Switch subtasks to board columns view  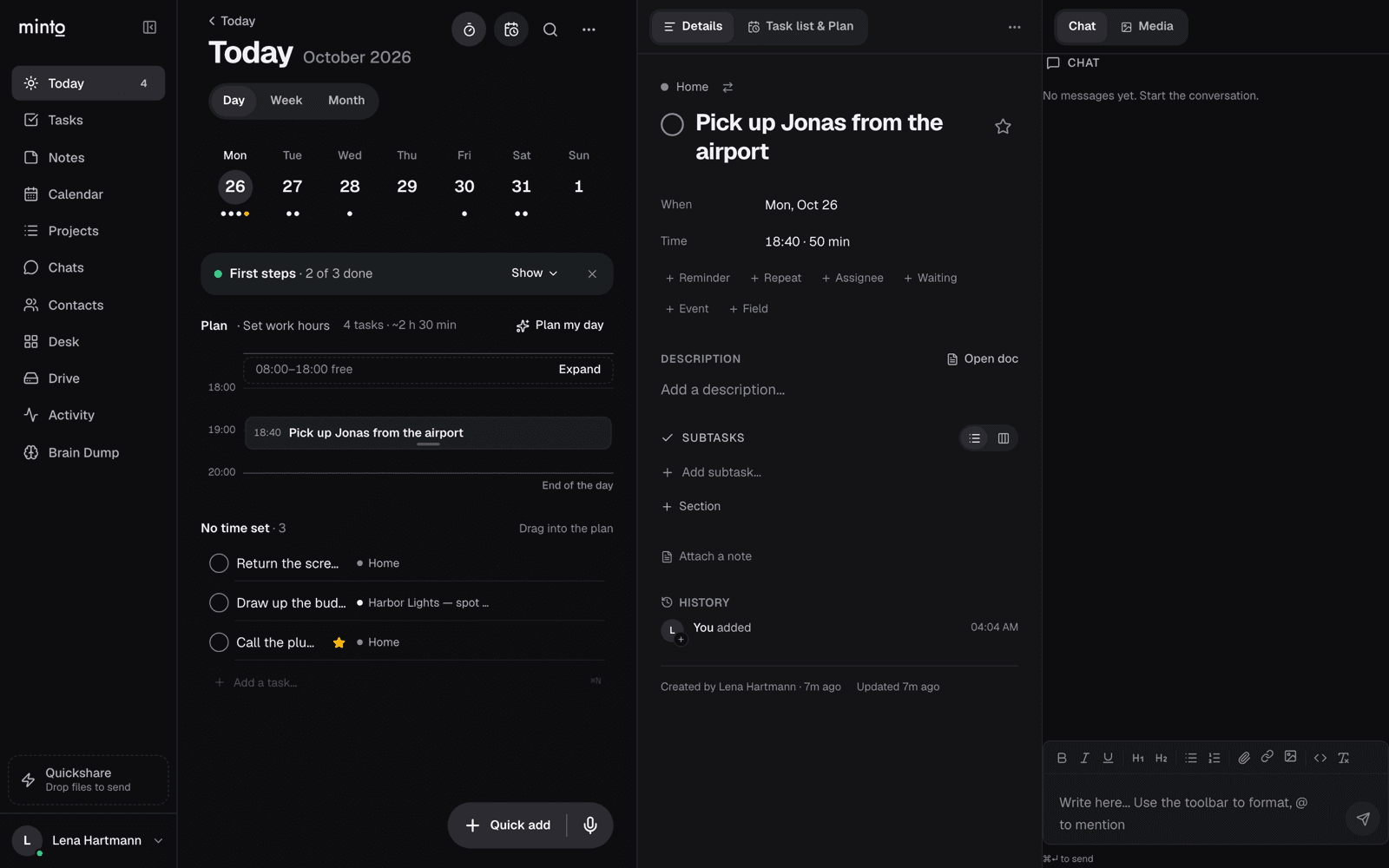tap(1004, 438)
